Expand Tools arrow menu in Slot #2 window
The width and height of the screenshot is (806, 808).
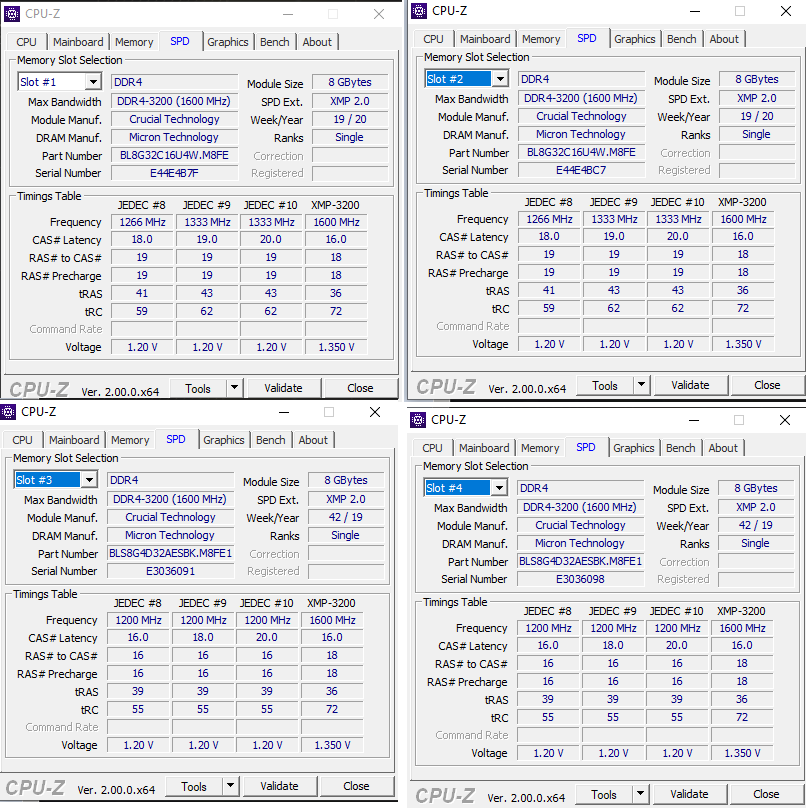[641, 385]
